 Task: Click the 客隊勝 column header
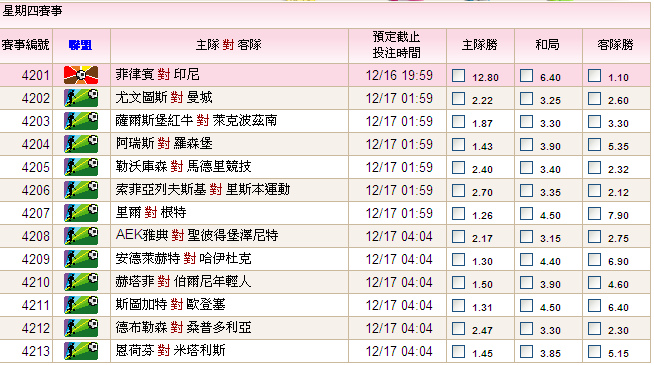[616, 45]
